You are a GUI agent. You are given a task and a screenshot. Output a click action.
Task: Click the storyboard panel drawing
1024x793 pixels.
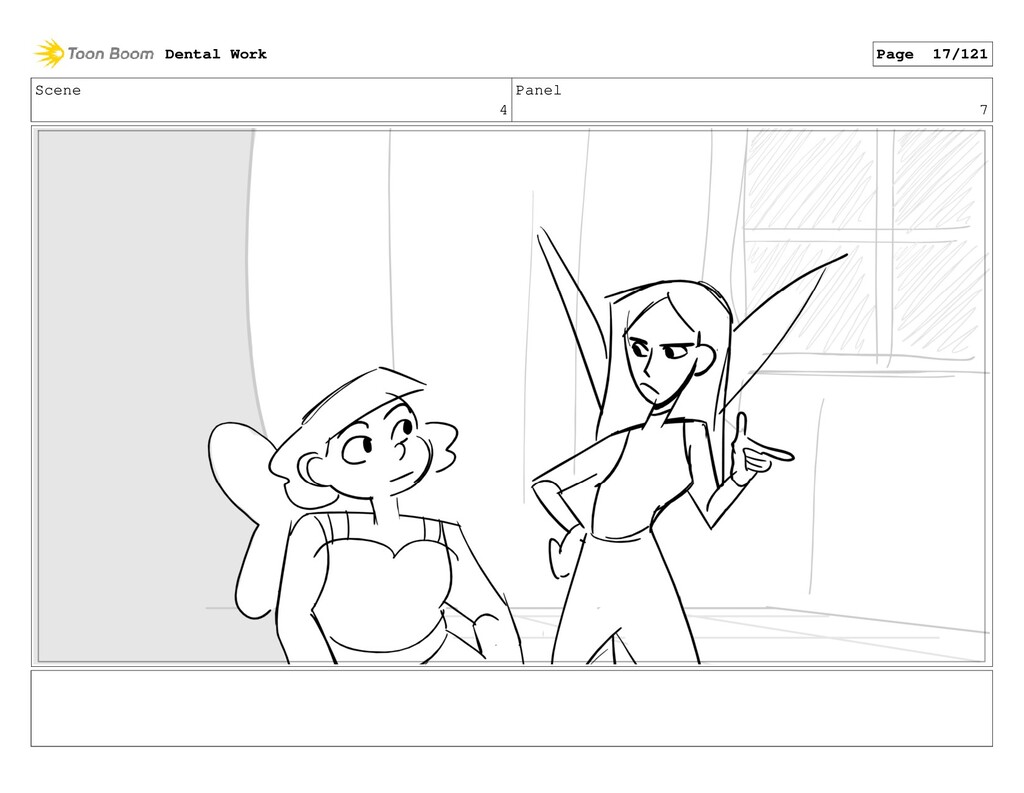click(511, 396)
